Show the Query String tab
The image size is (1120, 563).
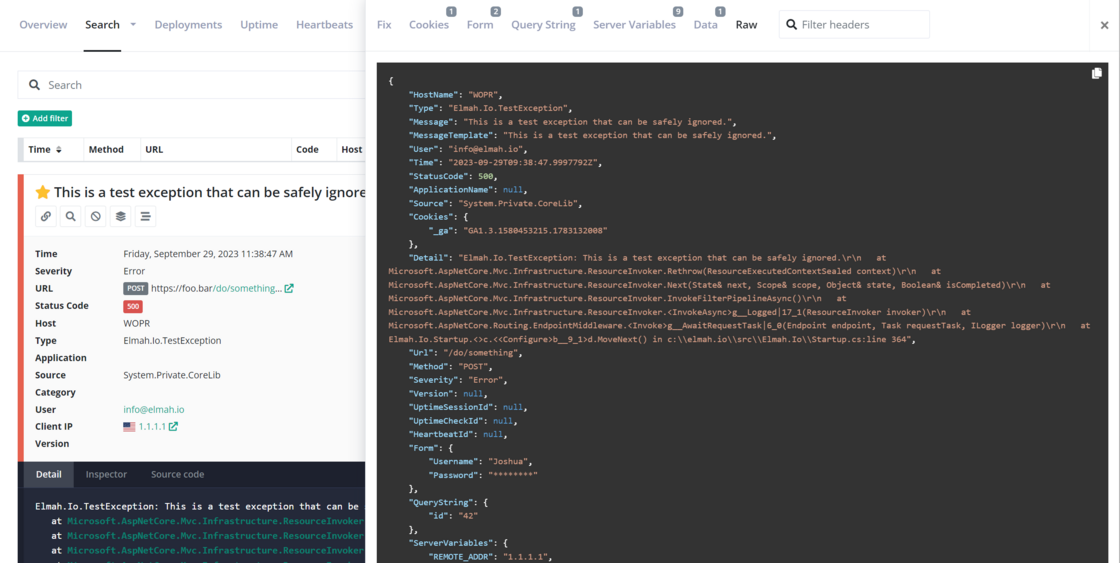pos(543,24)
